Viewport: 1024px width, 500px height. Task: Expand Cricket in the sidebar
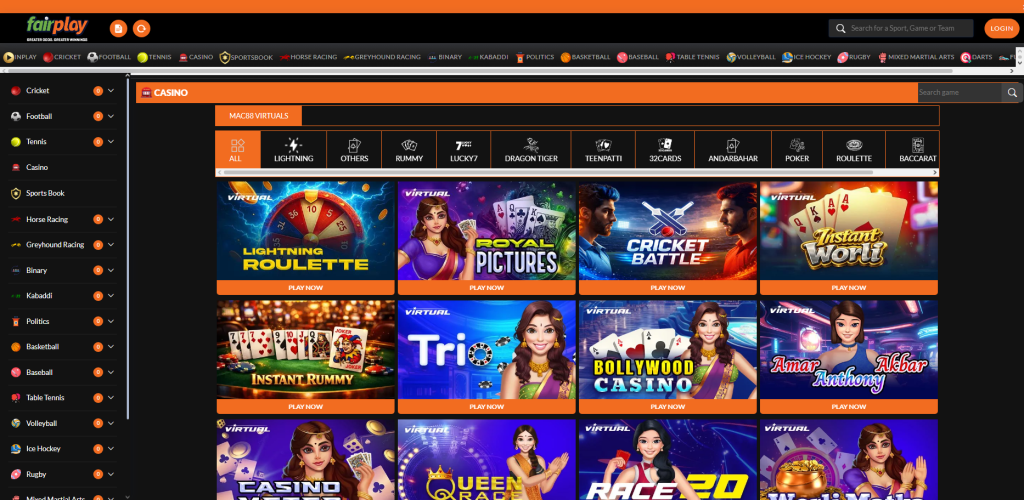[x=111, y=91]
